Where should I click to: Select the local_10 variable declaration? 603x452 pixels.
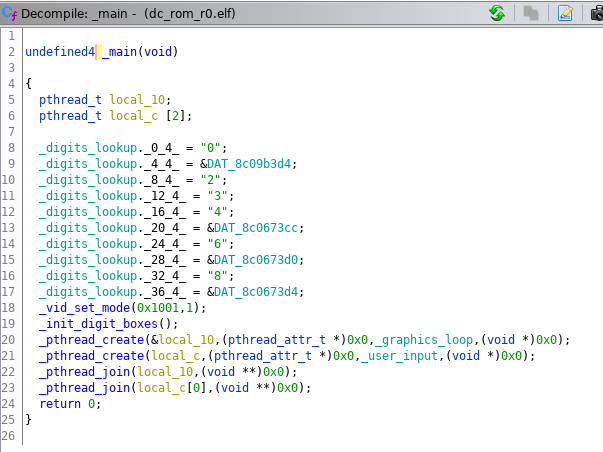tap(137, 100)
